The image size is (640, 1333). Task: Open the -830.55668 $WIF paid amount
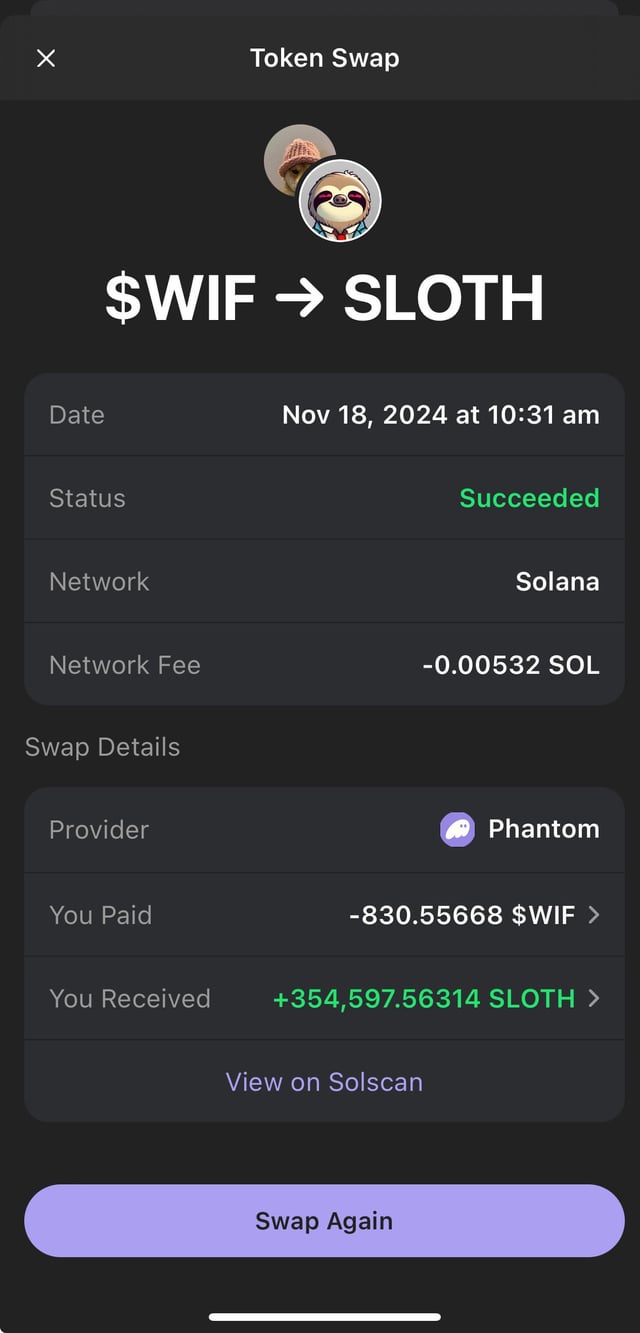(x=461, y=914)
